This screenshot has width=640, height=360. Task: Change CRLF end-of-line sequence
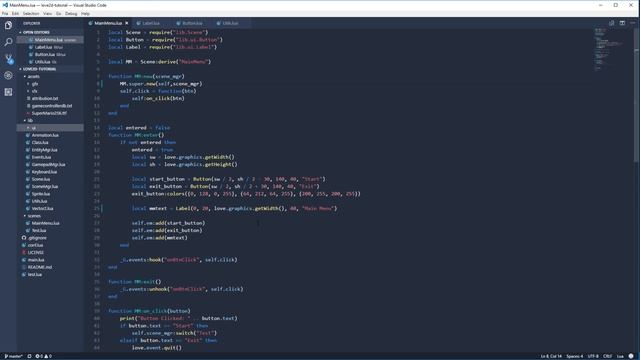[x=607, y=356]
